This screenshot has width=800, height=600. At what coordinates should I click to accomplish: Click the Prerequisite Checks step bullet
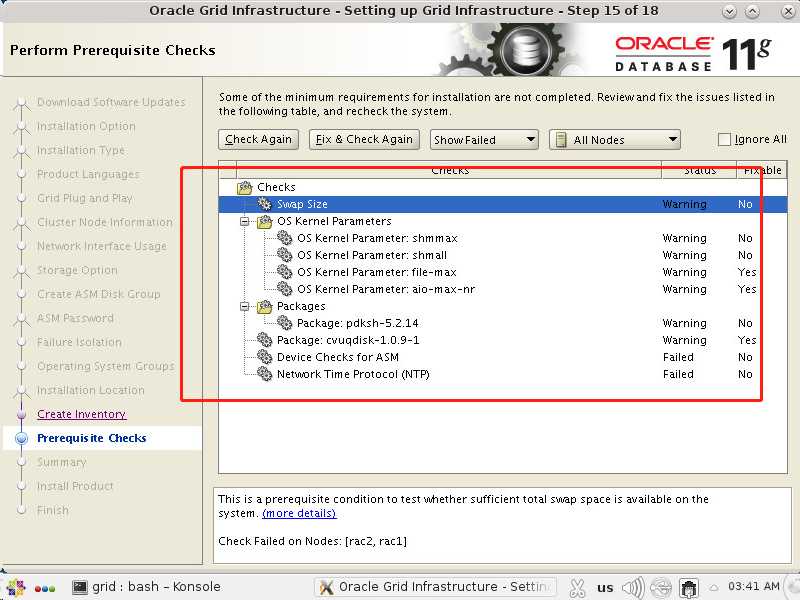21,438
